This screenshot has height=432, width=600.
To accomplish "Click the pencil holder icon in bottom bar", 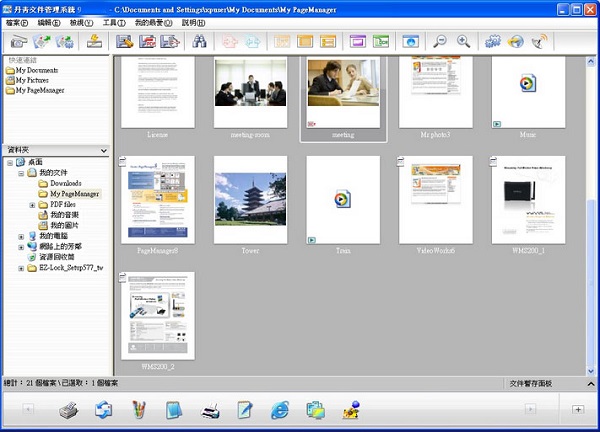I will (x=139, y=410).
